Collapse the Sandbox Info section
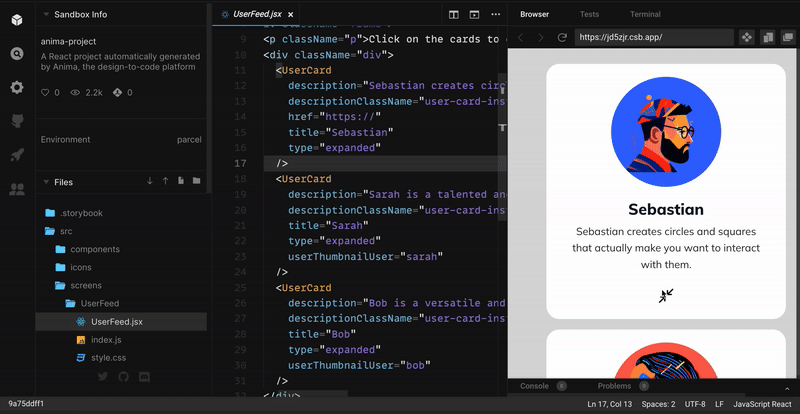Screen dimensions: 800x414 point(46,15)
